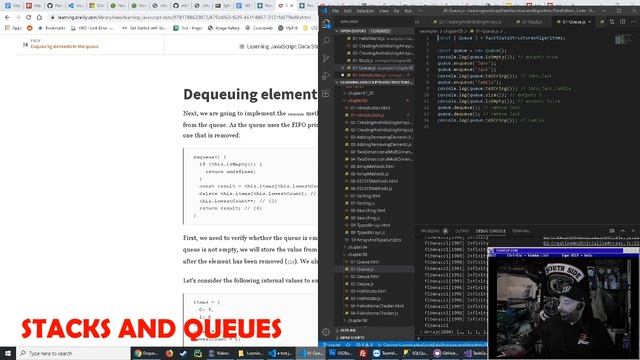Screen dimensions: 640x360
Task: Open 01-Queue.html in chapter05 folder
Action: pos(364,262)
